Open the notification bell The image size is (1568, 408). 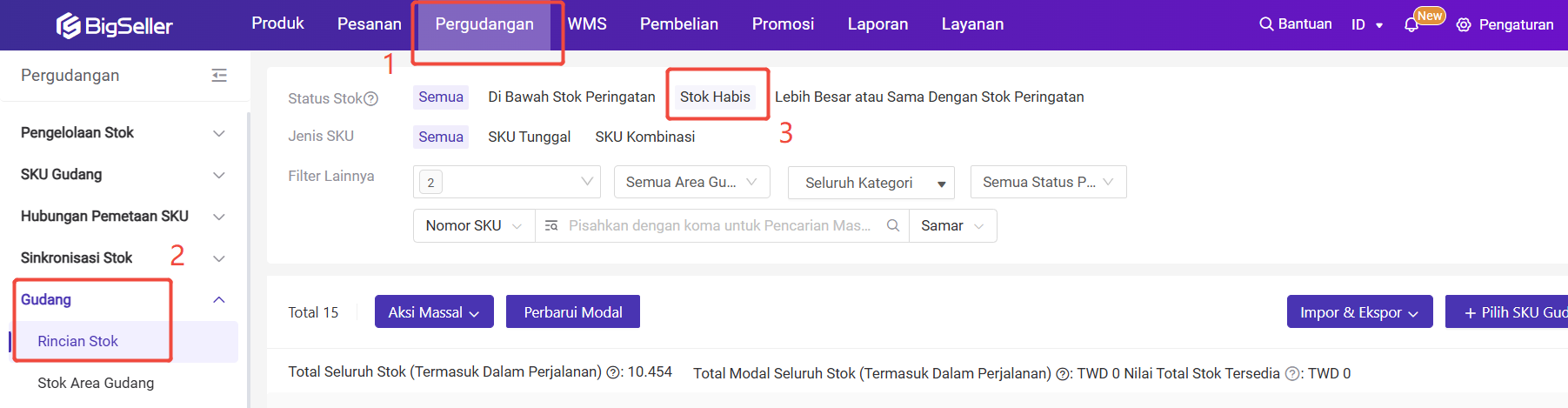[x=1411, y=25]
